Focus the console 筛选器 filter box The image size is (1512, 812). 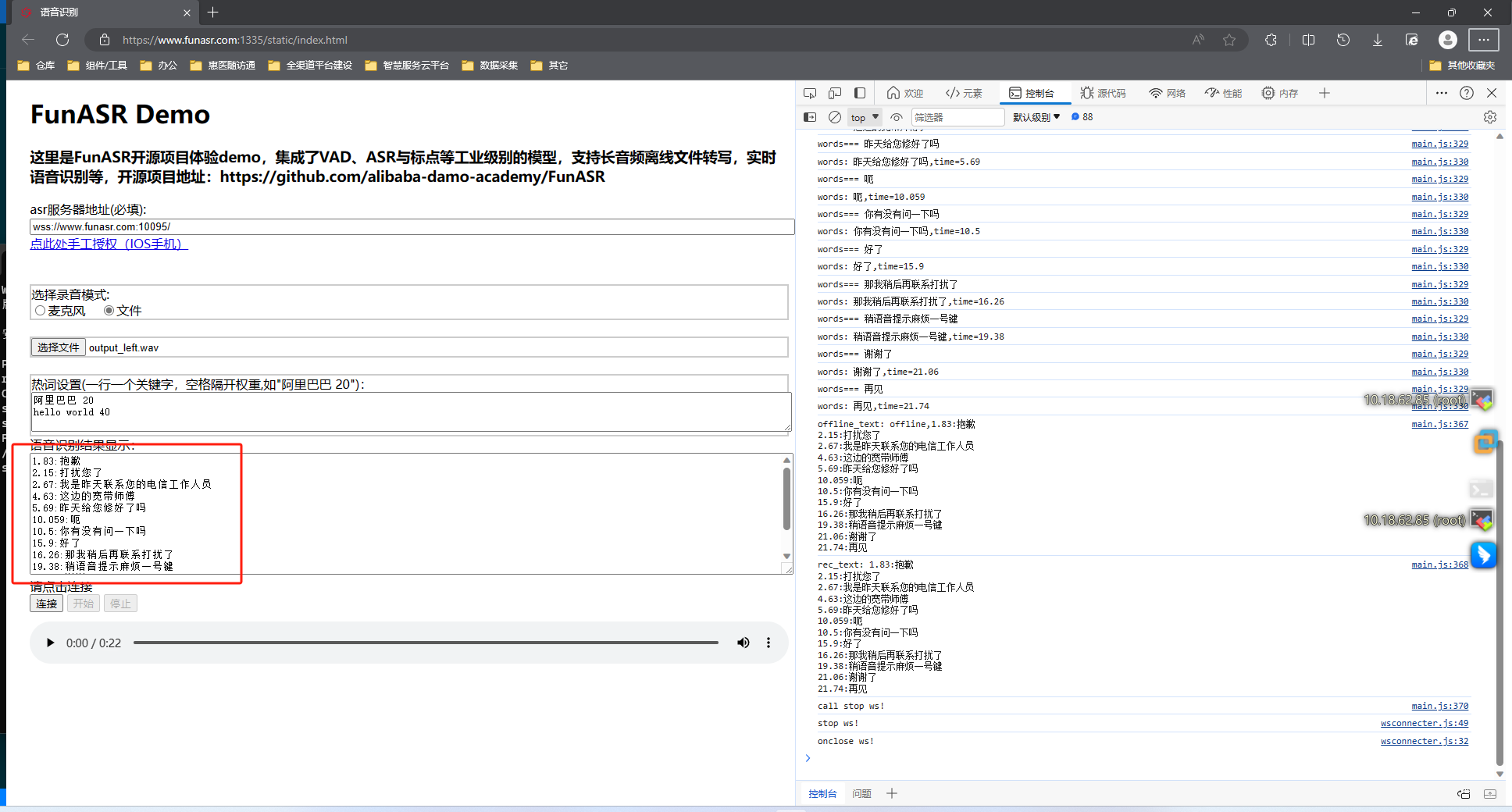click(957, 117)
